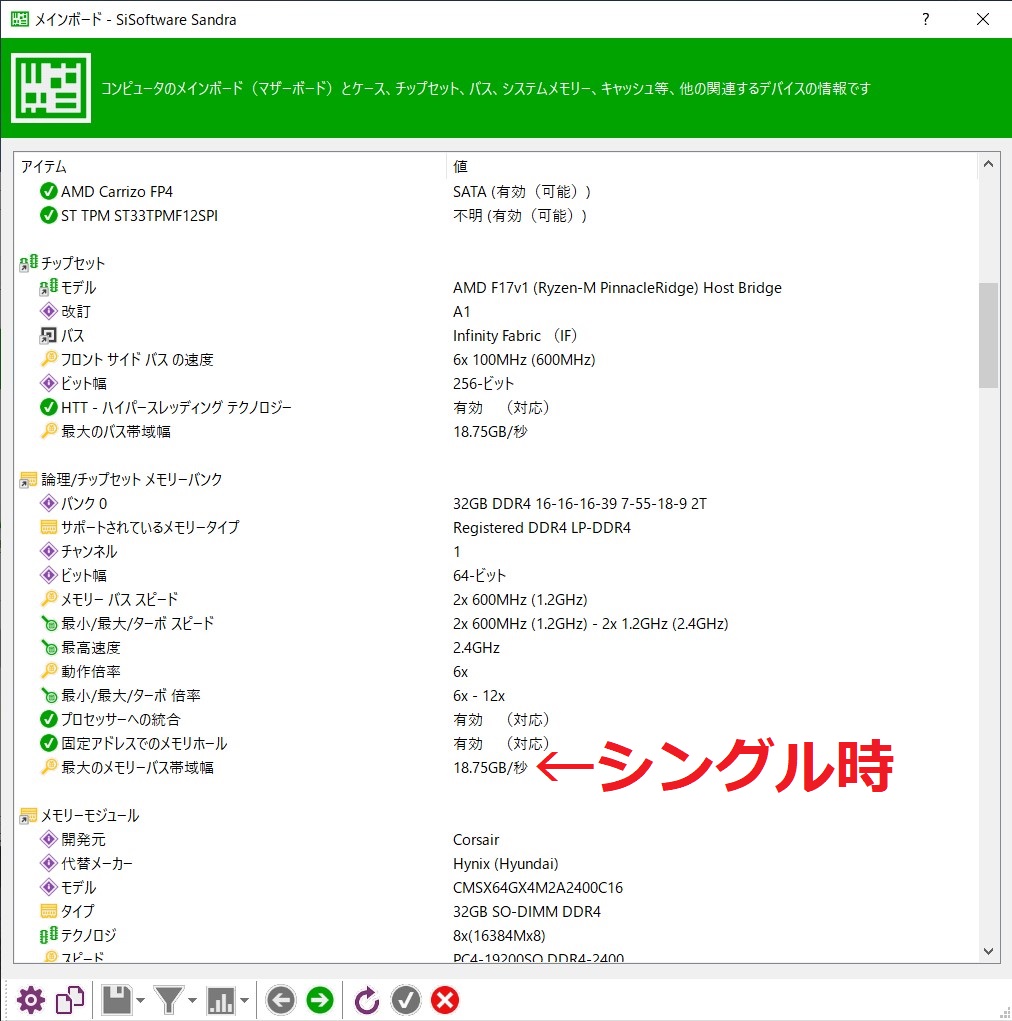Click the help question mark button
Screen dimensions: 1012x1021
coord(925,19)
